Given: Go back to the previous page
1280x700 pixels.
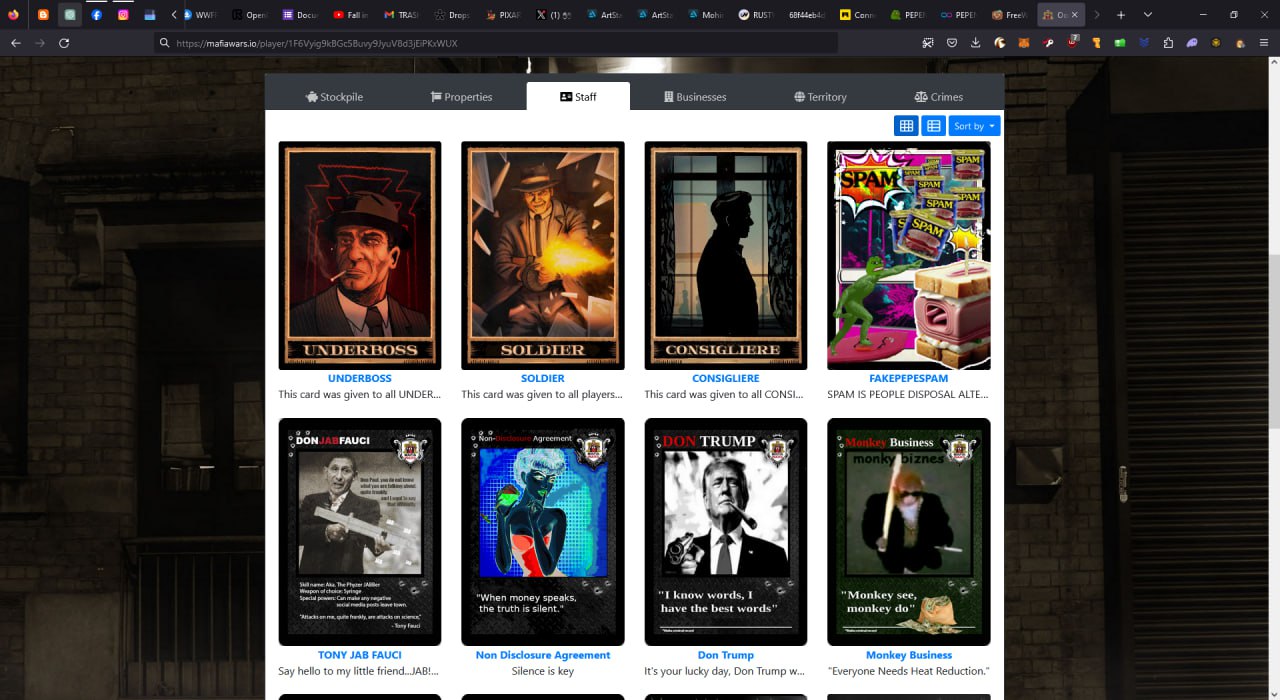Looking at the screenshot, I should [16, 43].
